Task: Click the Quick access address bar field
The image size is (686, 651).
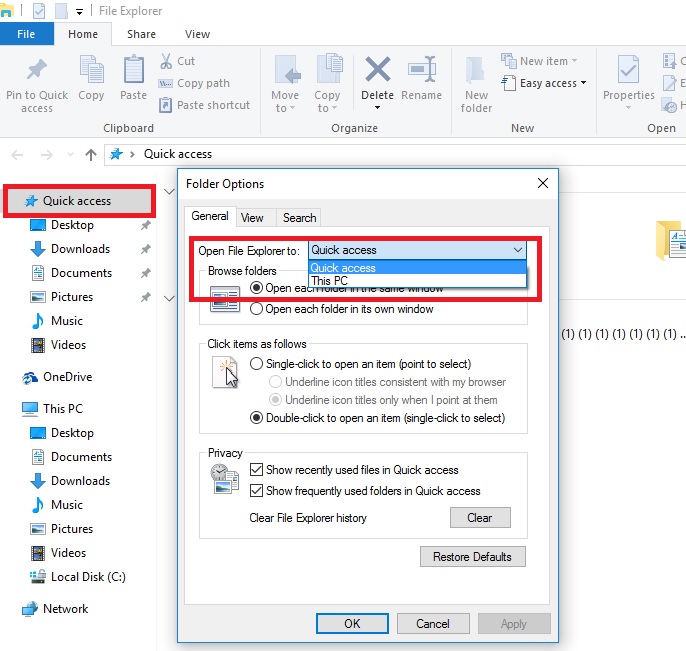Action: [394, 154]
